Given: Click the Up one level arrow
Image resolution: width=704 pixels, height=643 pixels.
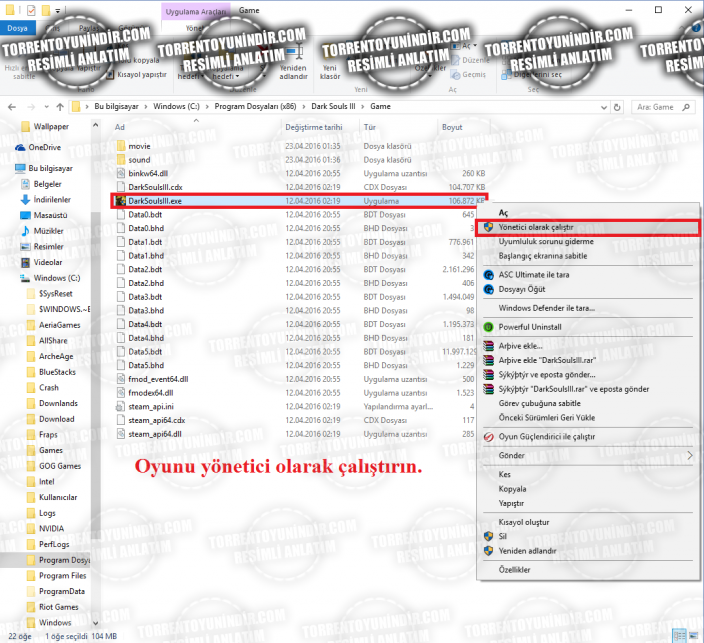Looking at the screenshot, I should (x=60, y=107).
